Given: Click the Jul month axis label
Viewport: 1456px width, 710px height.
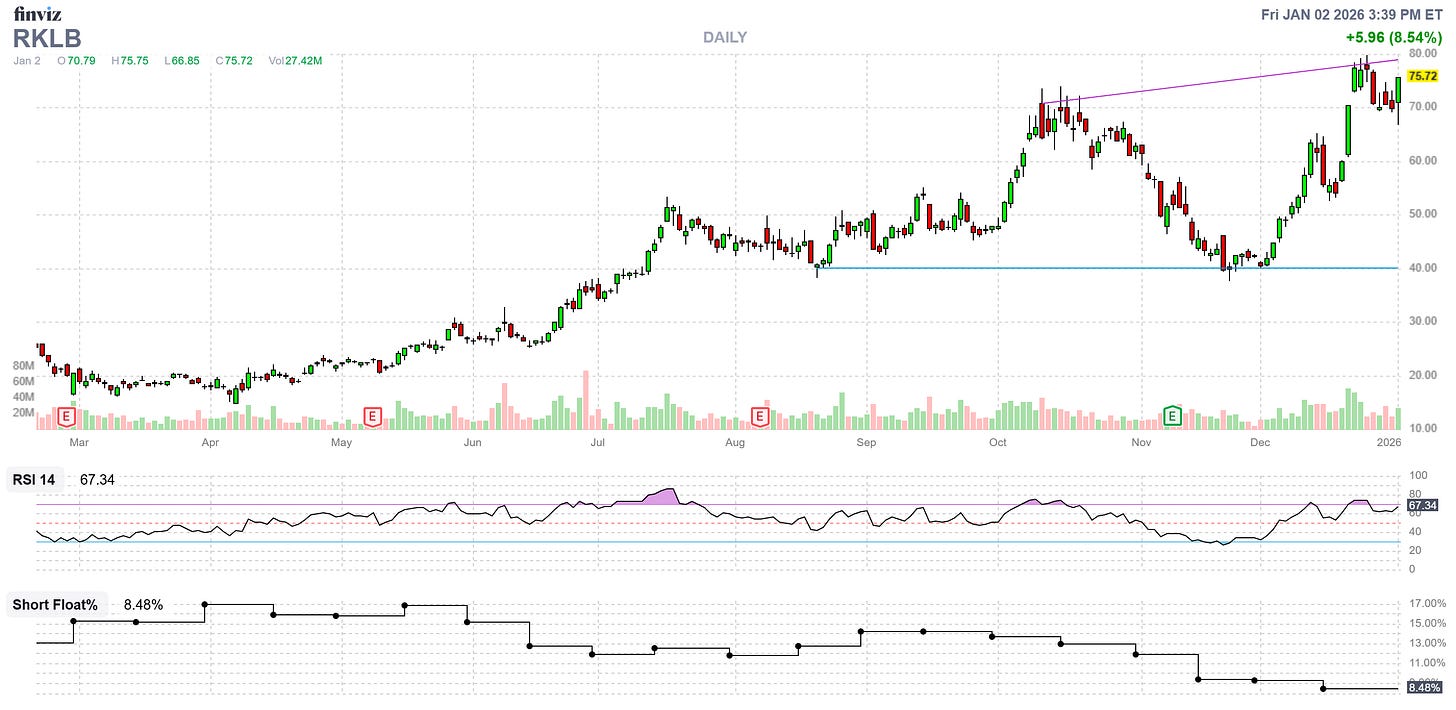Looking at the screenshot, I should (598, 441).
